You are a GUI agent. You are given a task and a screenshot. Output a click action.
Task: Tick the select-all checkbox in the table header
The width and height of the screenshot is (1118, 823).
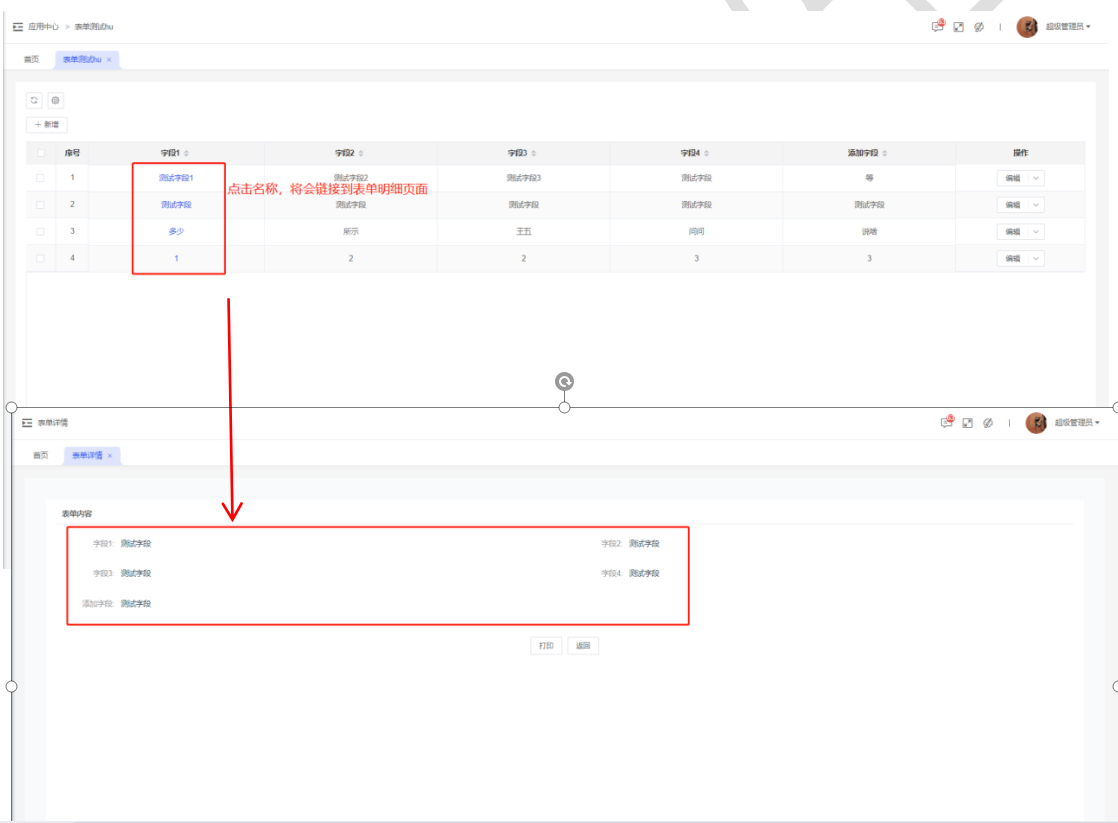[x=41, y=153]
